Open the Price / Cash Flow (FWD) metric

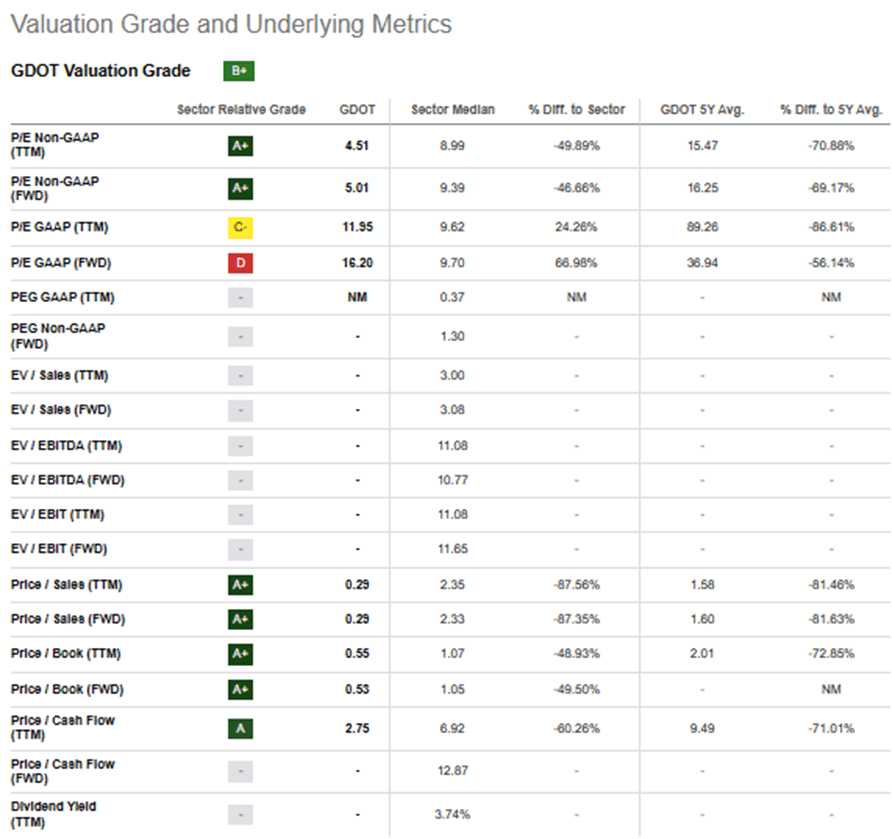pyautogui.click(x=63, y=771)
